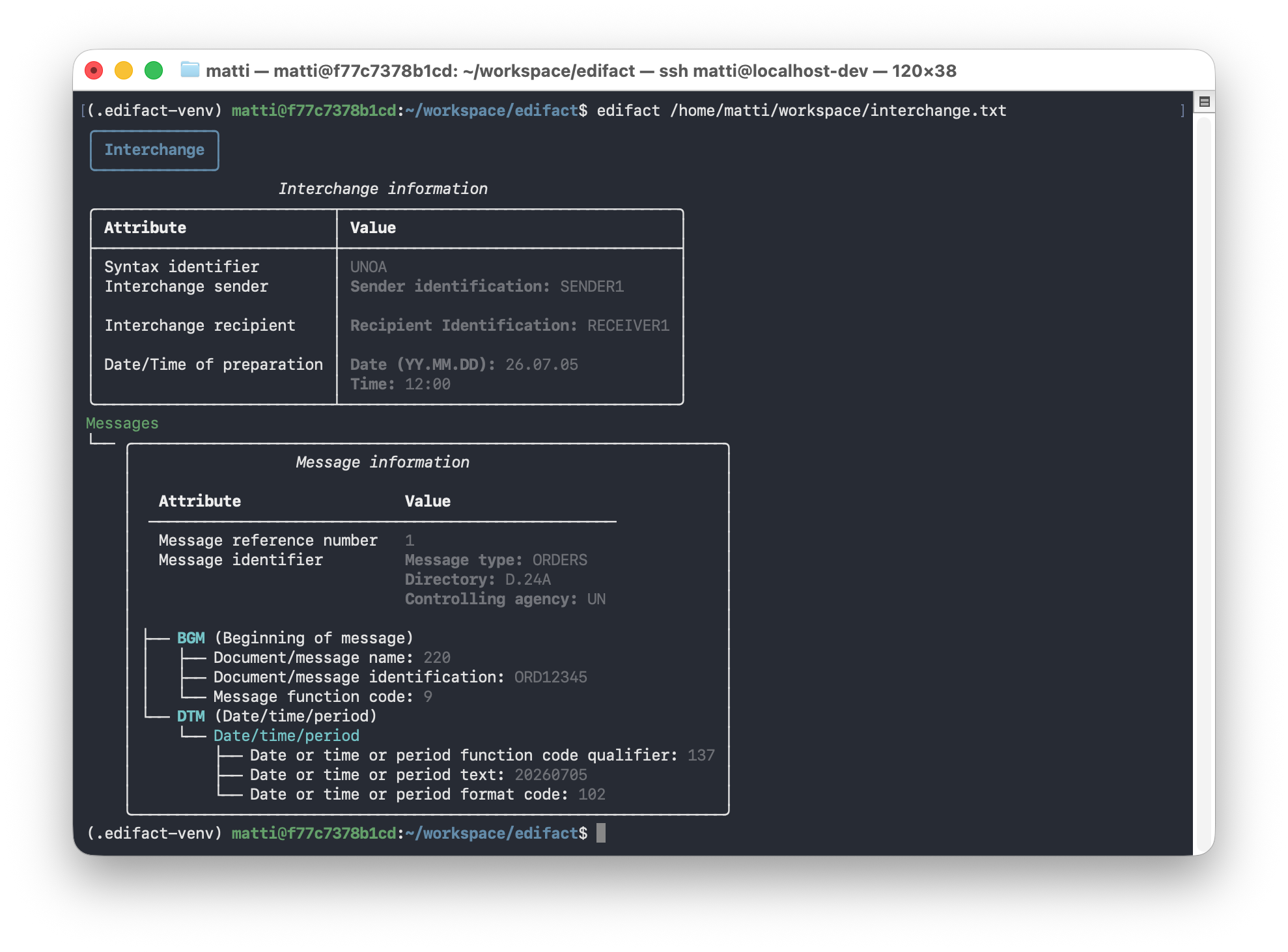Click the folder icon in the title bar
This screenshot has height=952, width=1288.
(x=189, y=70)
